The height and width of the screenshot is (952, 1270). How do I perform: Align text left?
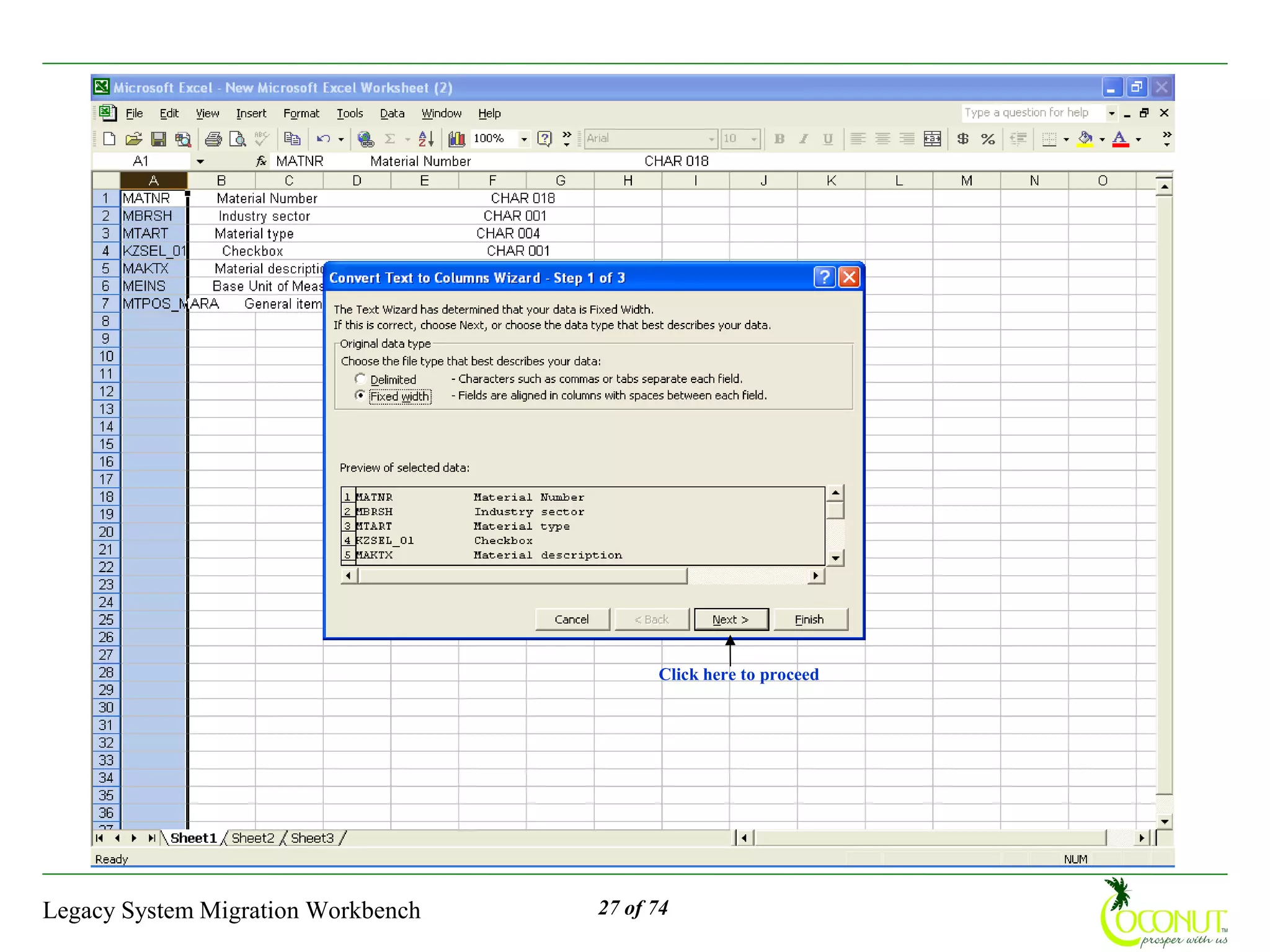[x=858, y=139]
